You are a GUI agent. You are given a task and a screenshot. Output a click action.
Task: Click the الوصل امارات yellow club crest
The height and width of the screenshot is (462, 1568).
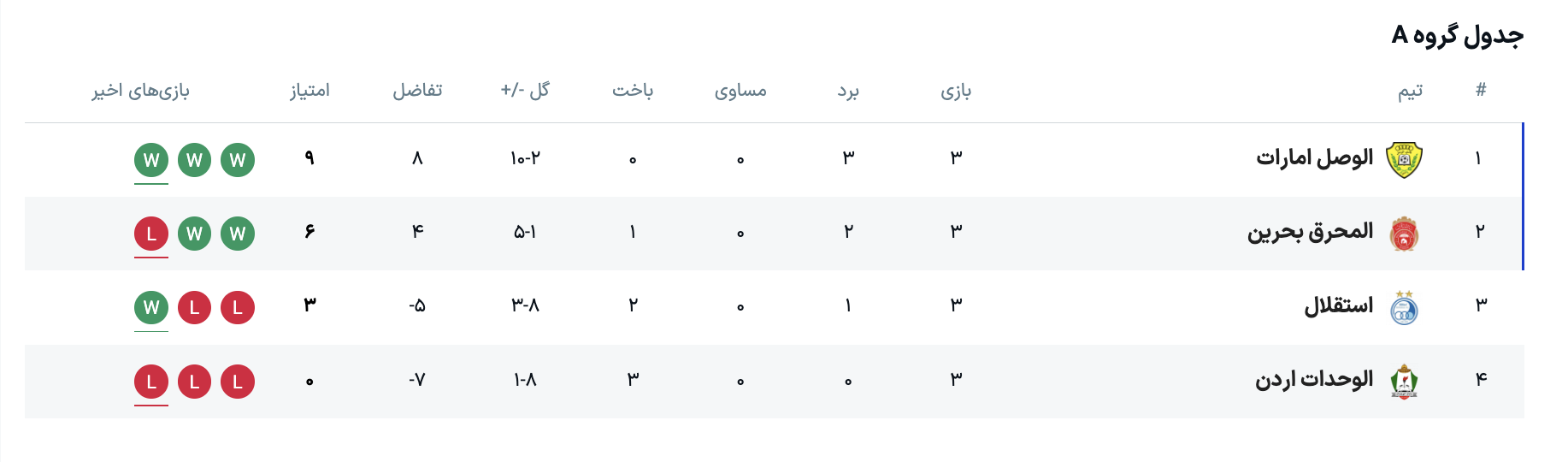(x=1403, y=159)
